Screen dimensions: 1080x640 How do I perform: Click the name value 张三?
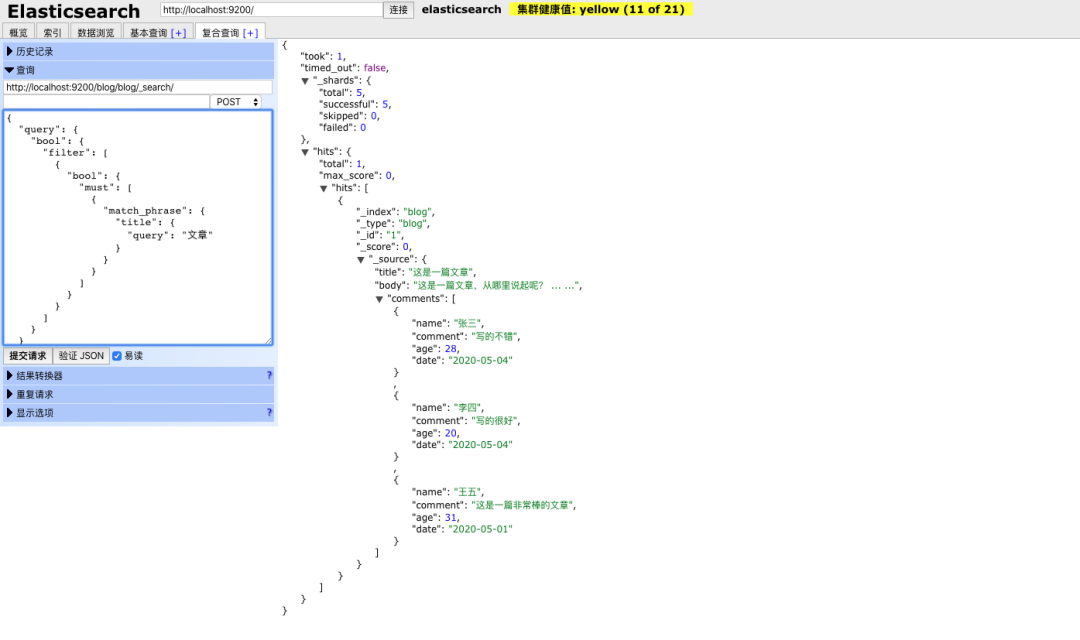468,324
